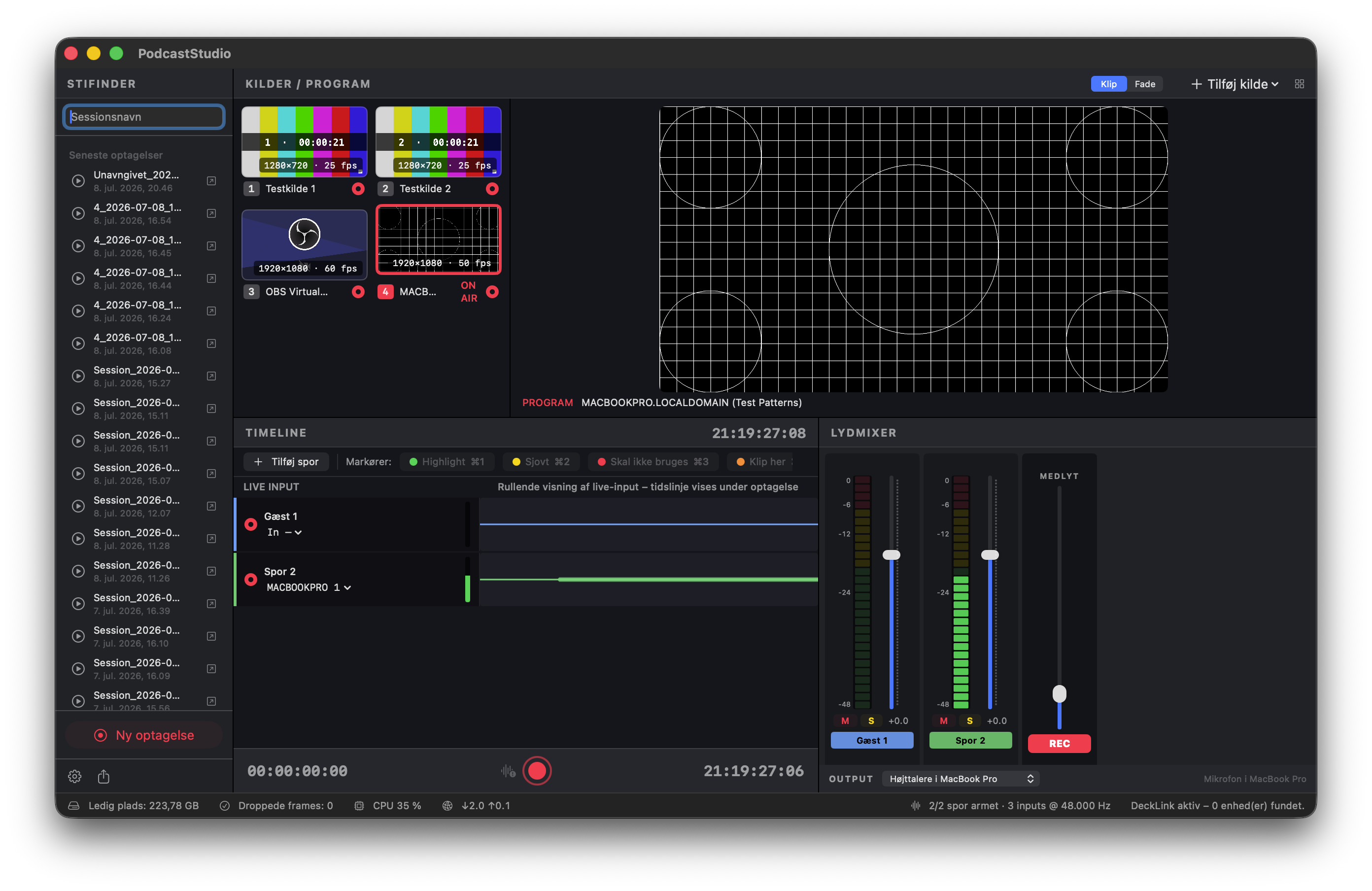Open recording 4_2026-07-08 from 16.24
Viewport: 1372px width, 891px height.
pyautogui.click(x=144, y=310)
